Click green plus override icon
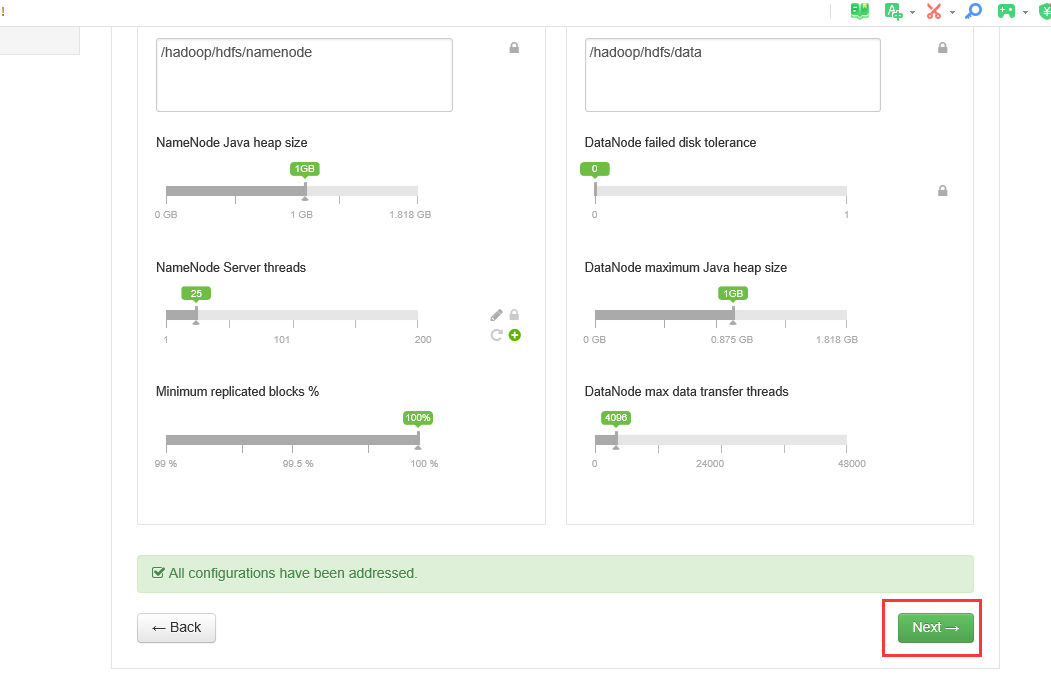 click(x=515, y=335)
